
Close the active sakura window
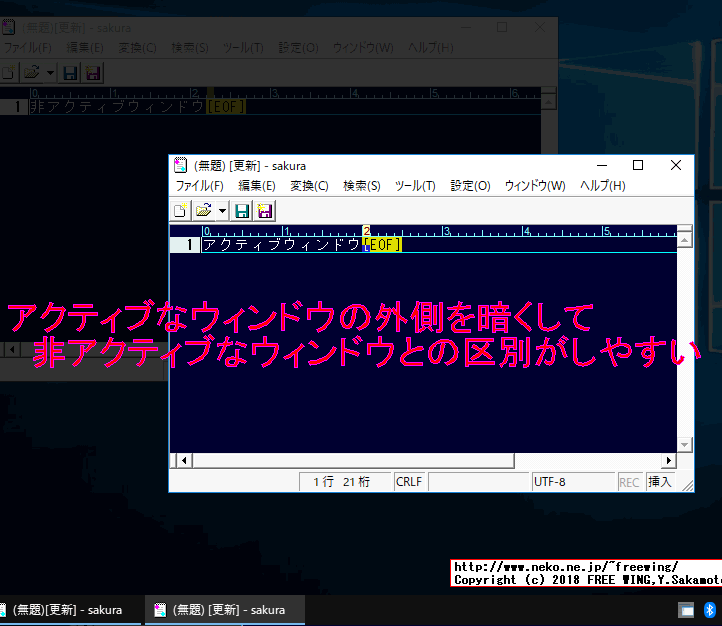pyautogui.click(x=675, y=165)
